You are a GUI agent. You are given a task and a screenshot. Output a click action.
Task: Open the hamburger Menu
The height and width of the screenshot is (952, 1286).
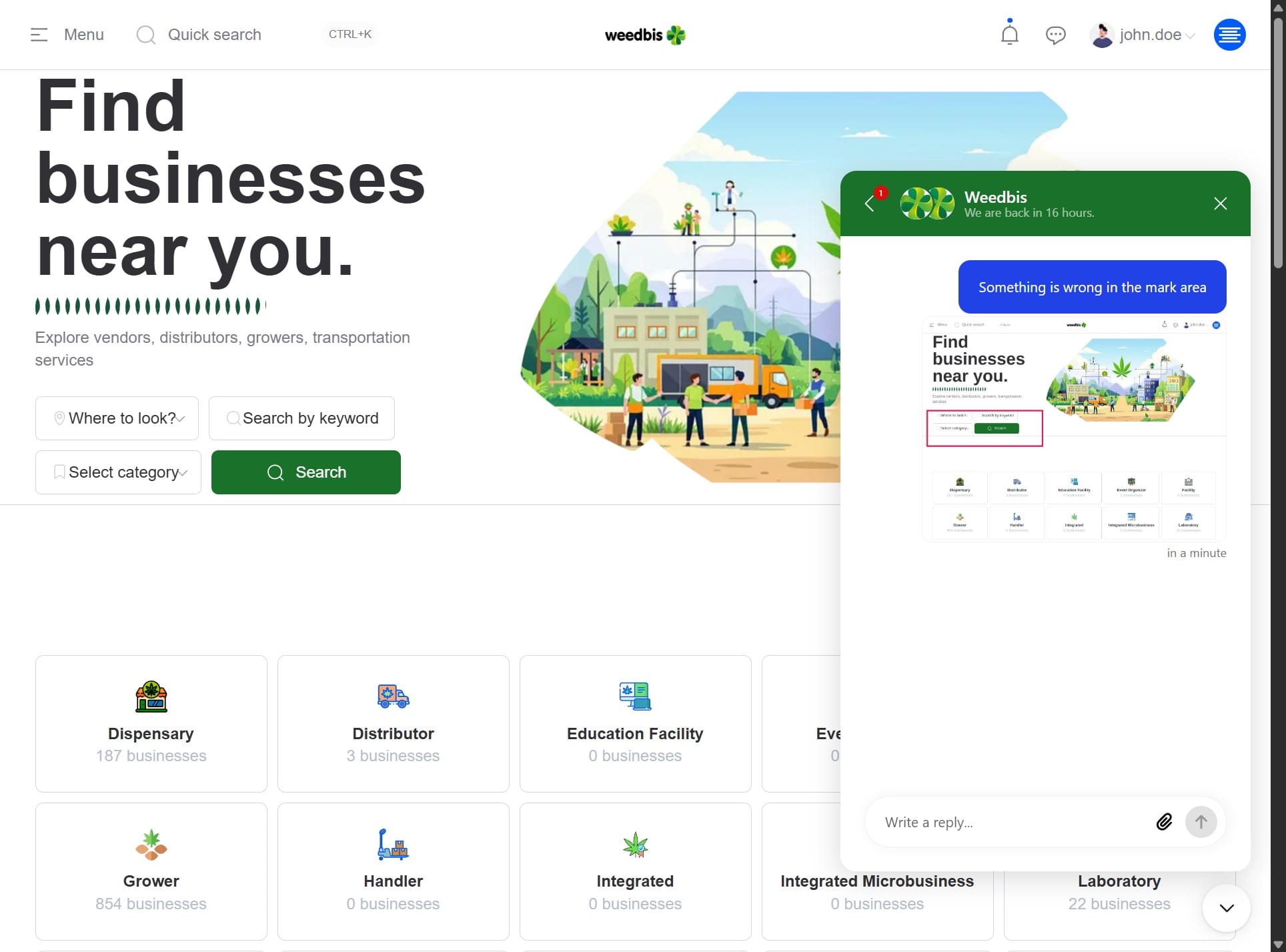[67, 35]
